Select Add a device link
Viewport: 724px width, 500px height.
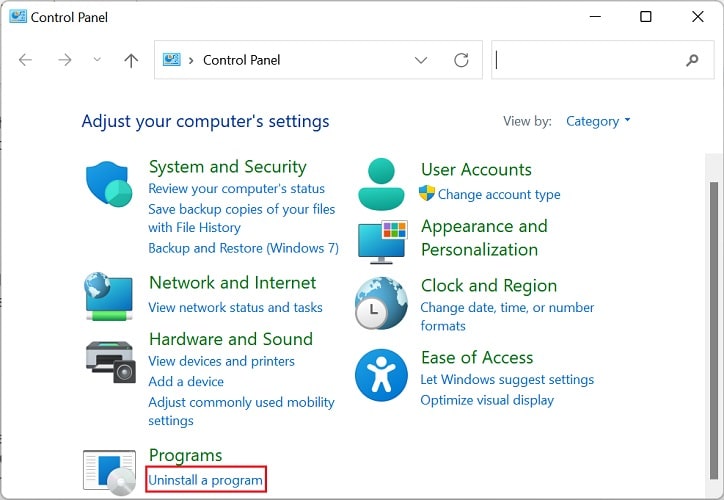186,382
